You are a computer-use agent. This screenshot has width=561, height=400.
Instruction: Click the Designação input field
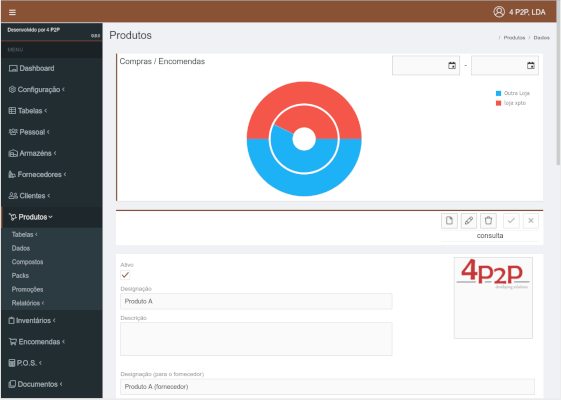256,301
